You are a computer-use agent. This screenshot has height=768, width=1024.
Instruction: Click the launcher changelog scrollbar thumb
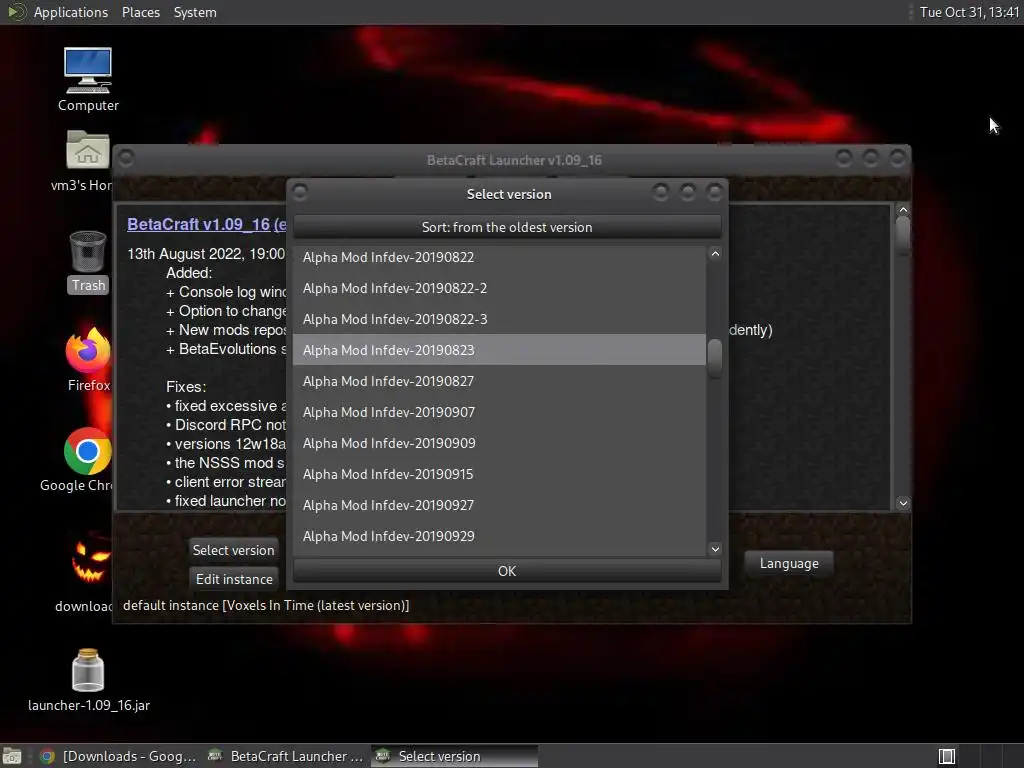[903, 233]
